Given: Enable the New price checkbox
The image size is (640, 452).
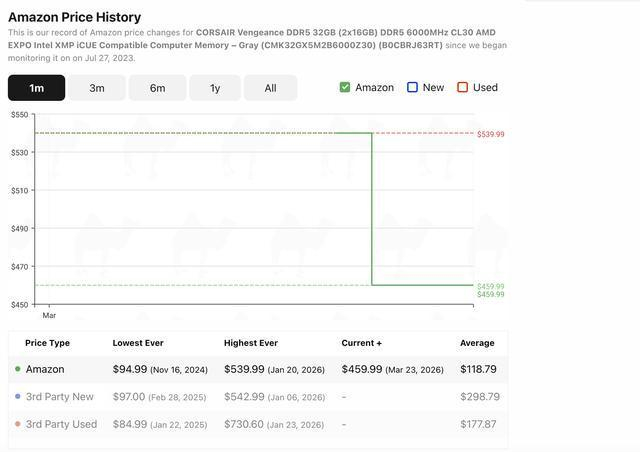Looking at the screenshot, I should pos(412,87).
